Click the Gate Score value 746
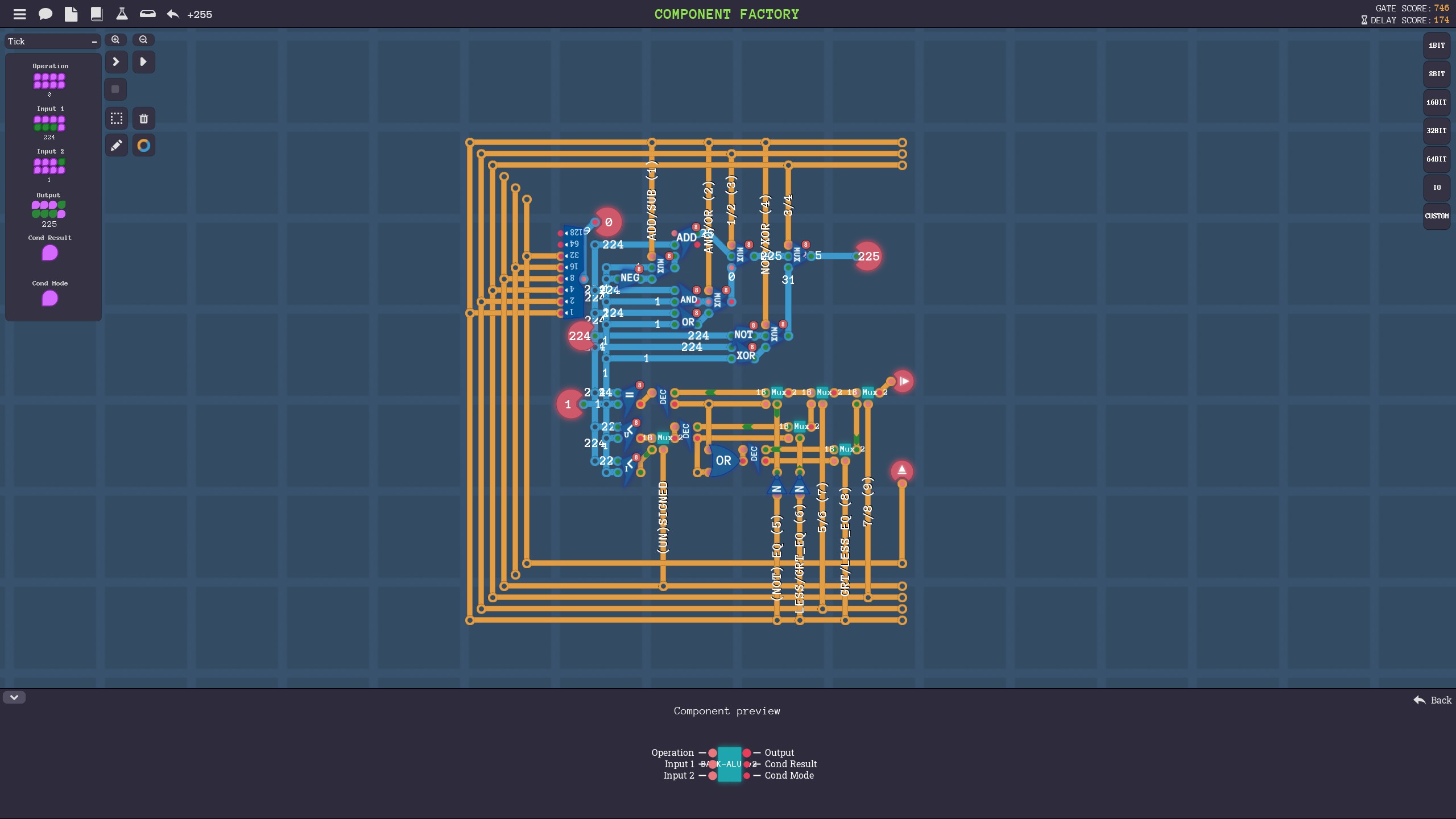 point(1441,8)
